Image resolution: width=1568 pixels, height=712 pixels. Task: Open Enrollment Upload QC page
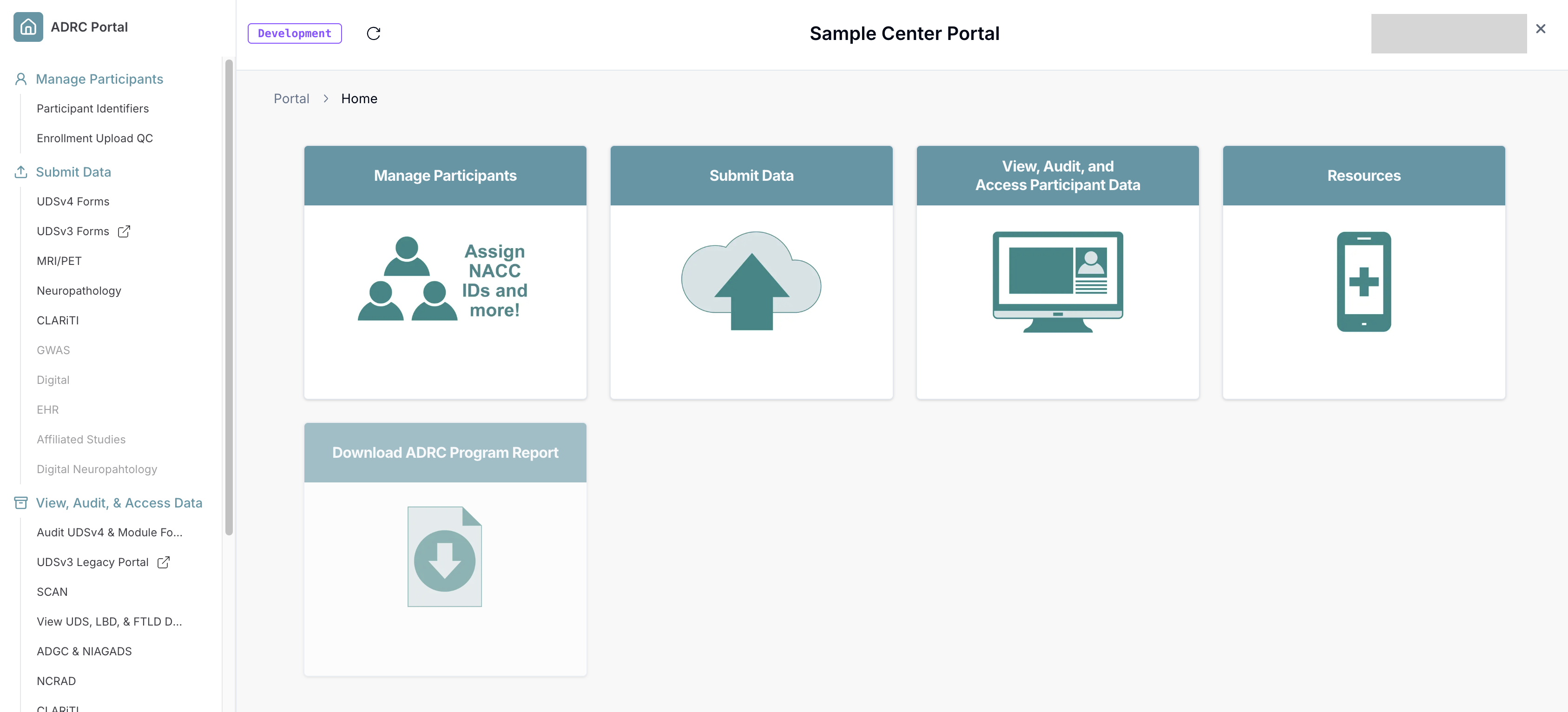(x=94, y=138)
